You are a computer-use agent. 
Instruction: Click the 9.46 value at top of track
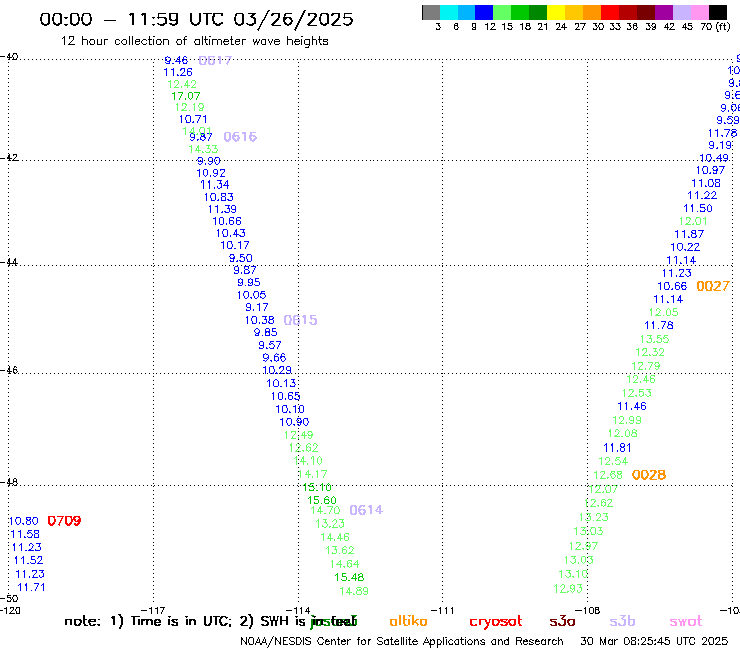point(176,60)
